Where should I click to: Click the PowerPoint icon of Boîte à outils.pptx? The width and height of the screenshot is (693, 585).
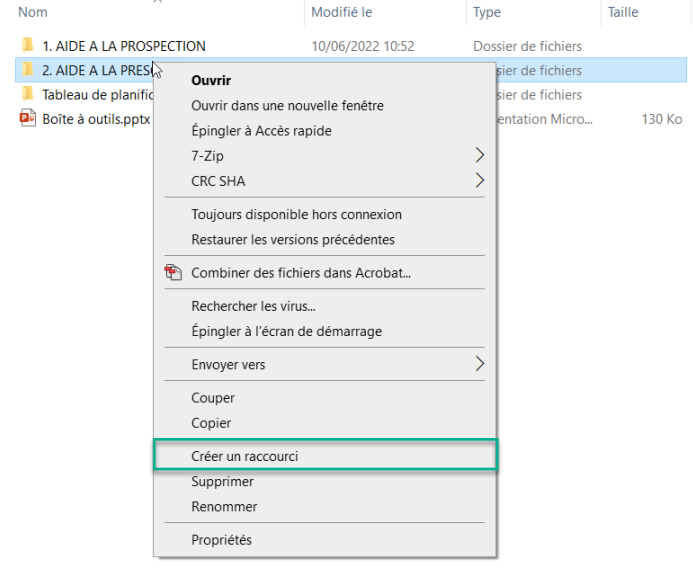[x=27, y=118]
